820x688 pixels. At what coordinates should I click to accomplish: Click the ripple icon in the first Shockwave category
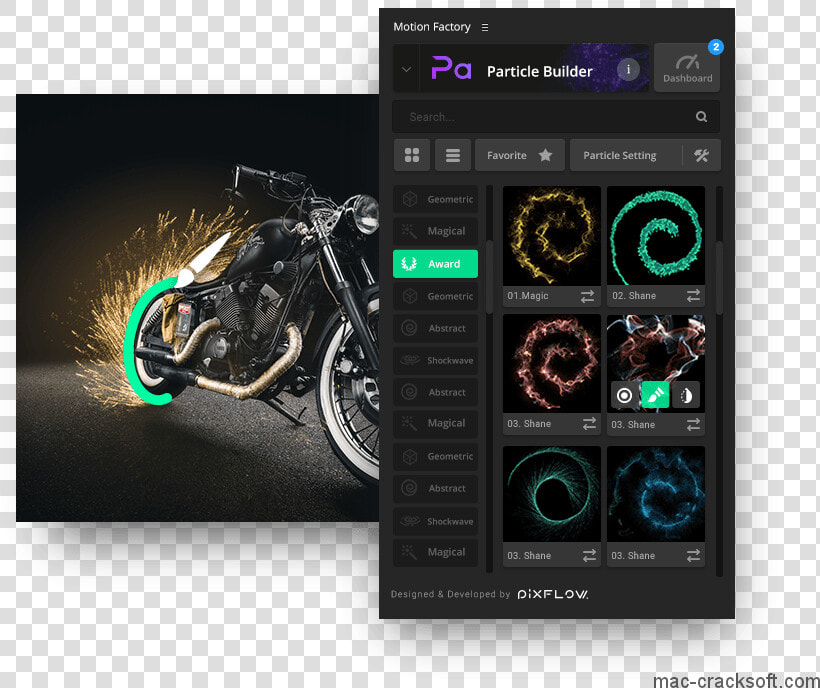pyautogui.click(x=410, y=360)
